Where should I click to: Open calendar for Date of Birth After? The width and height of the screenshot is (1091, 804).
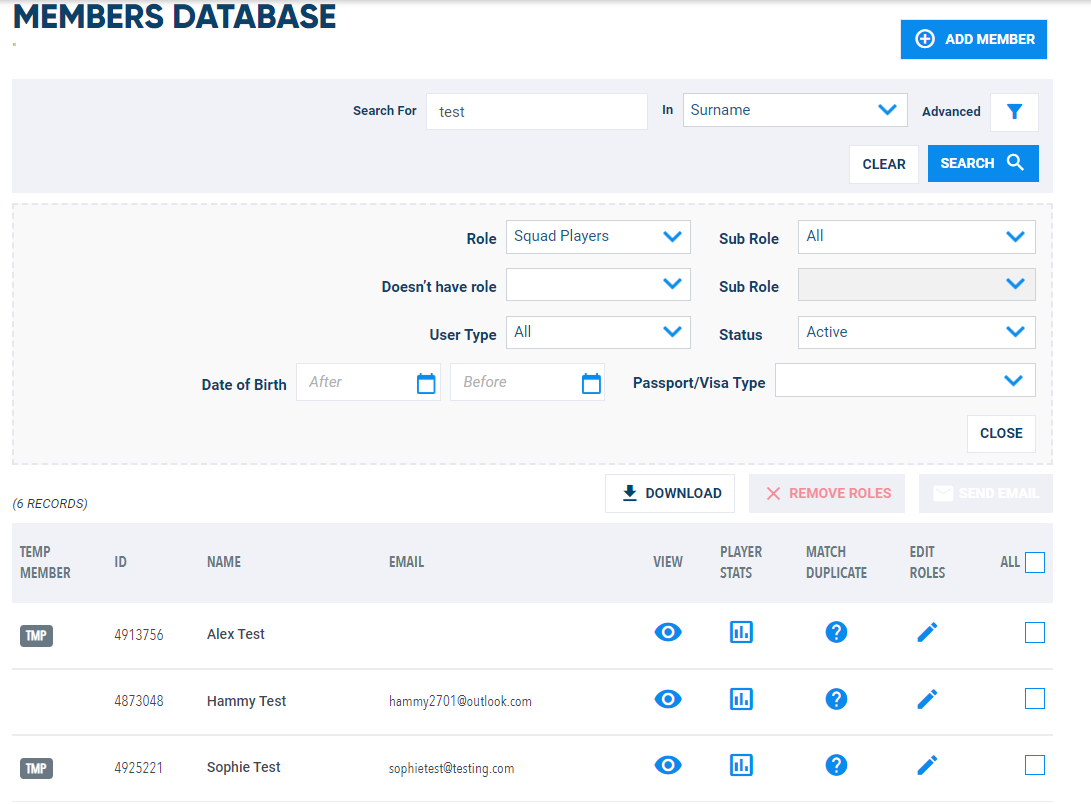click(426, 383)
